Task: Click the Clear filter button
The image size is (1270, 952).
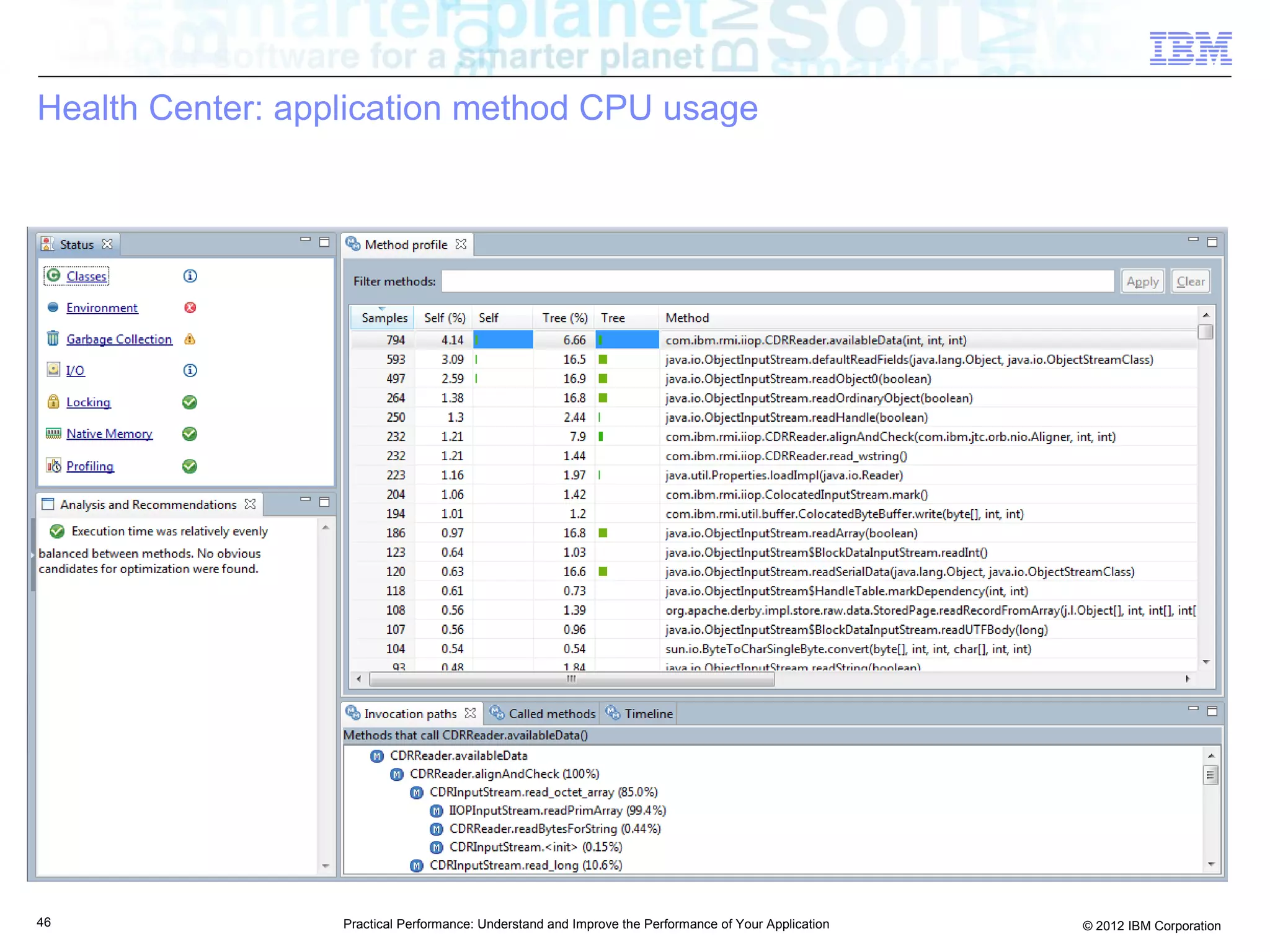Action: tap(1191, 281)
